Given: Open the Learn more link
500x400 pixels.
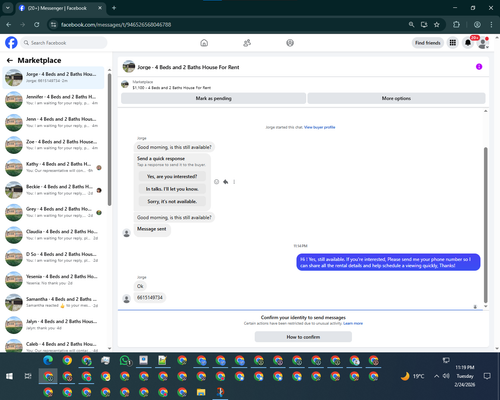Looking at the screenshot, I should (x=353, y=323).
